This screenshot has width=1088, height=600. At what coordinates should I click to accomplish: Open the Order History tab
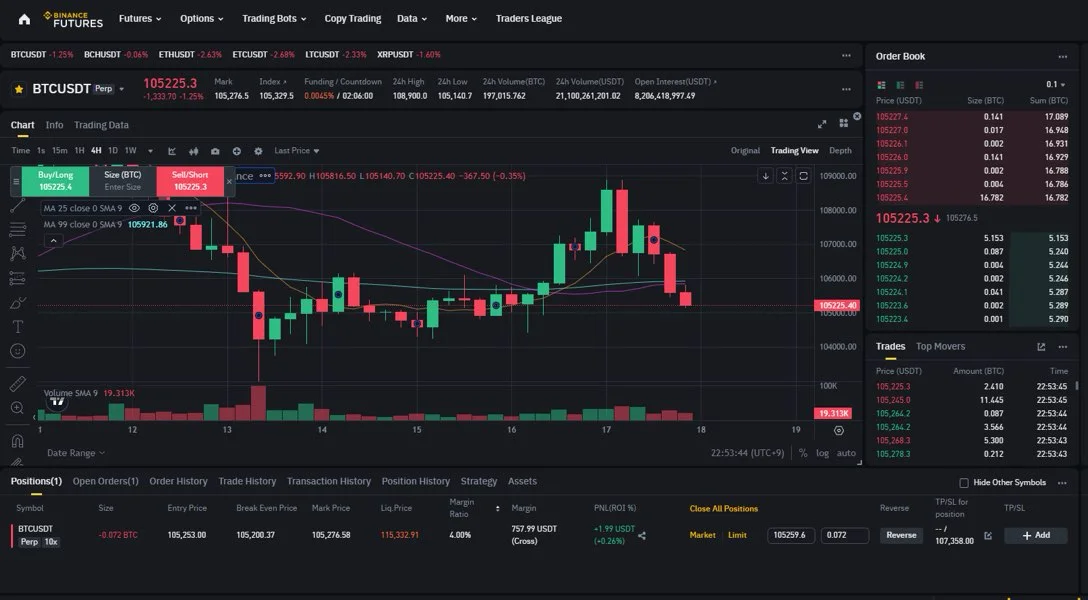pos(178,481)
